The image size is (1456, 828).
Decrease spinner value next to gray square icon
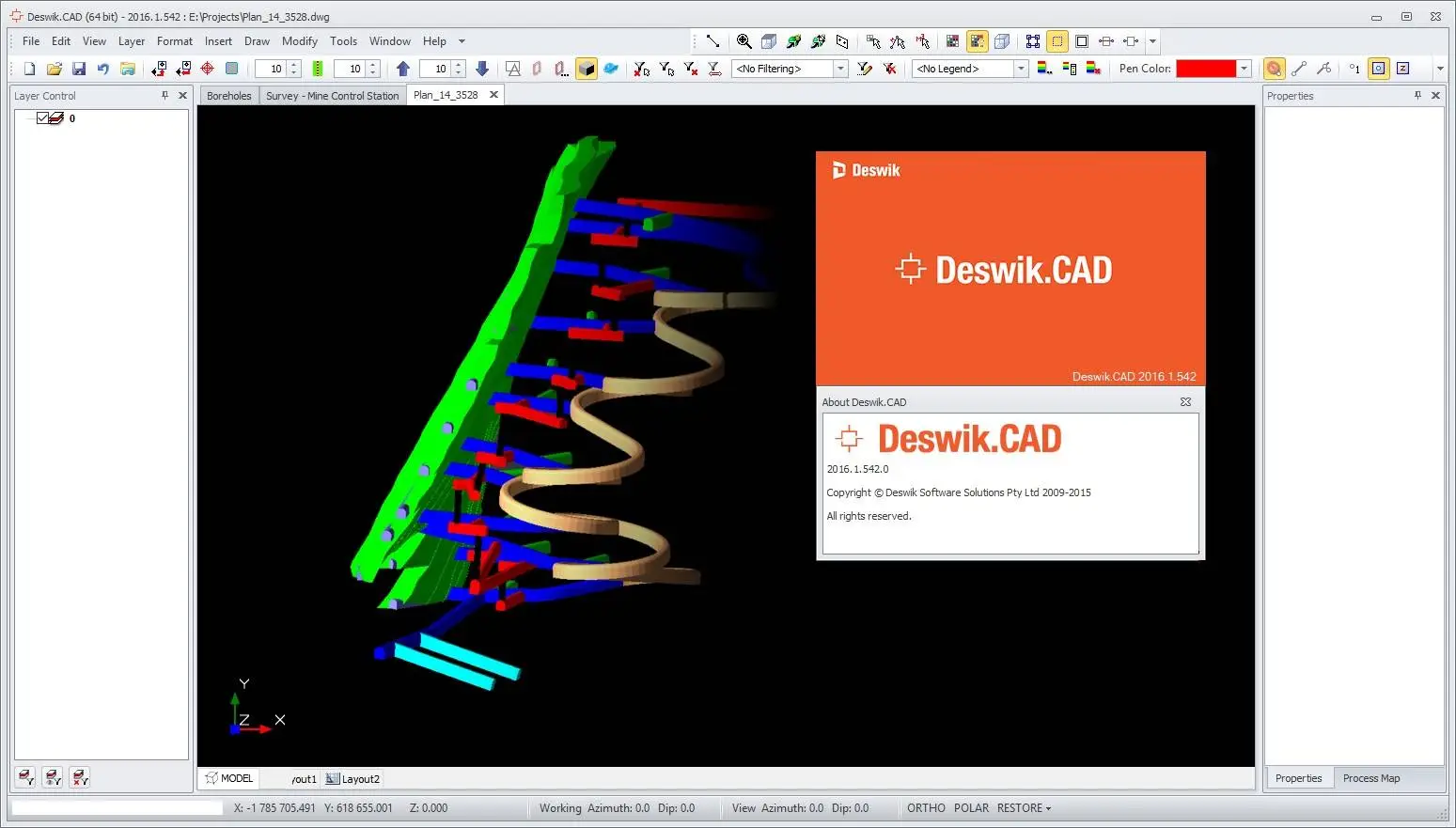[x=294, y=73]
